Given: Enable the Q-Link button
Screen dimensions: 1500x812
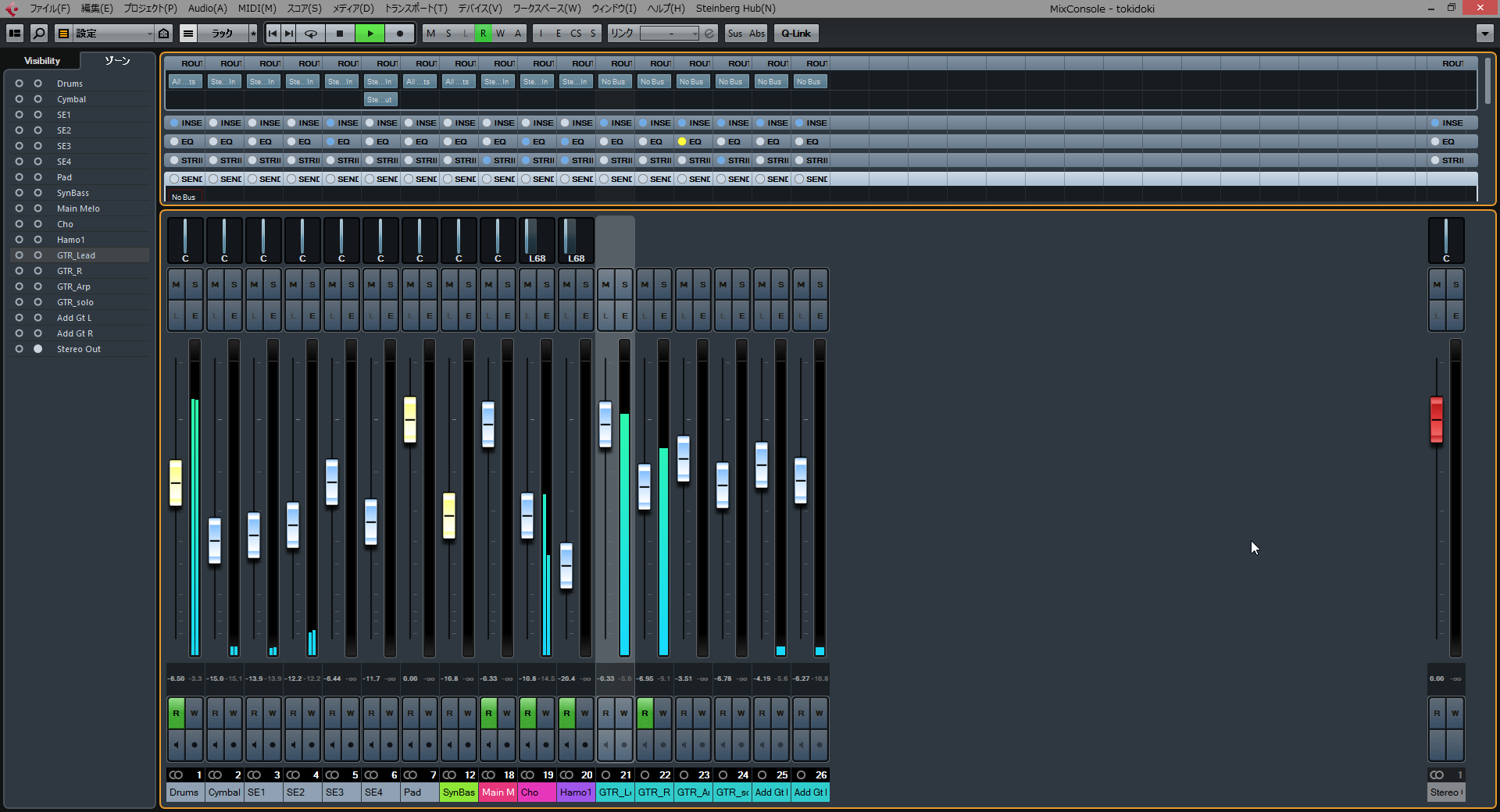Looking at the screenshot, I should point(796,34).
